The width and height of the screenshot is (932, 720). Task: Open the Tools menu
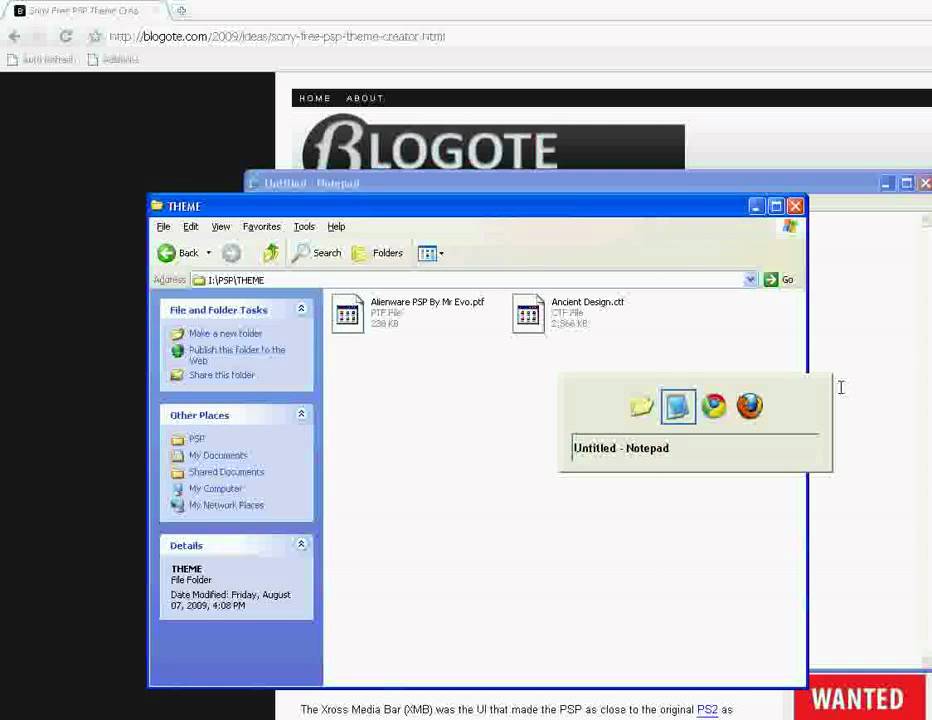tap(304, 227)
